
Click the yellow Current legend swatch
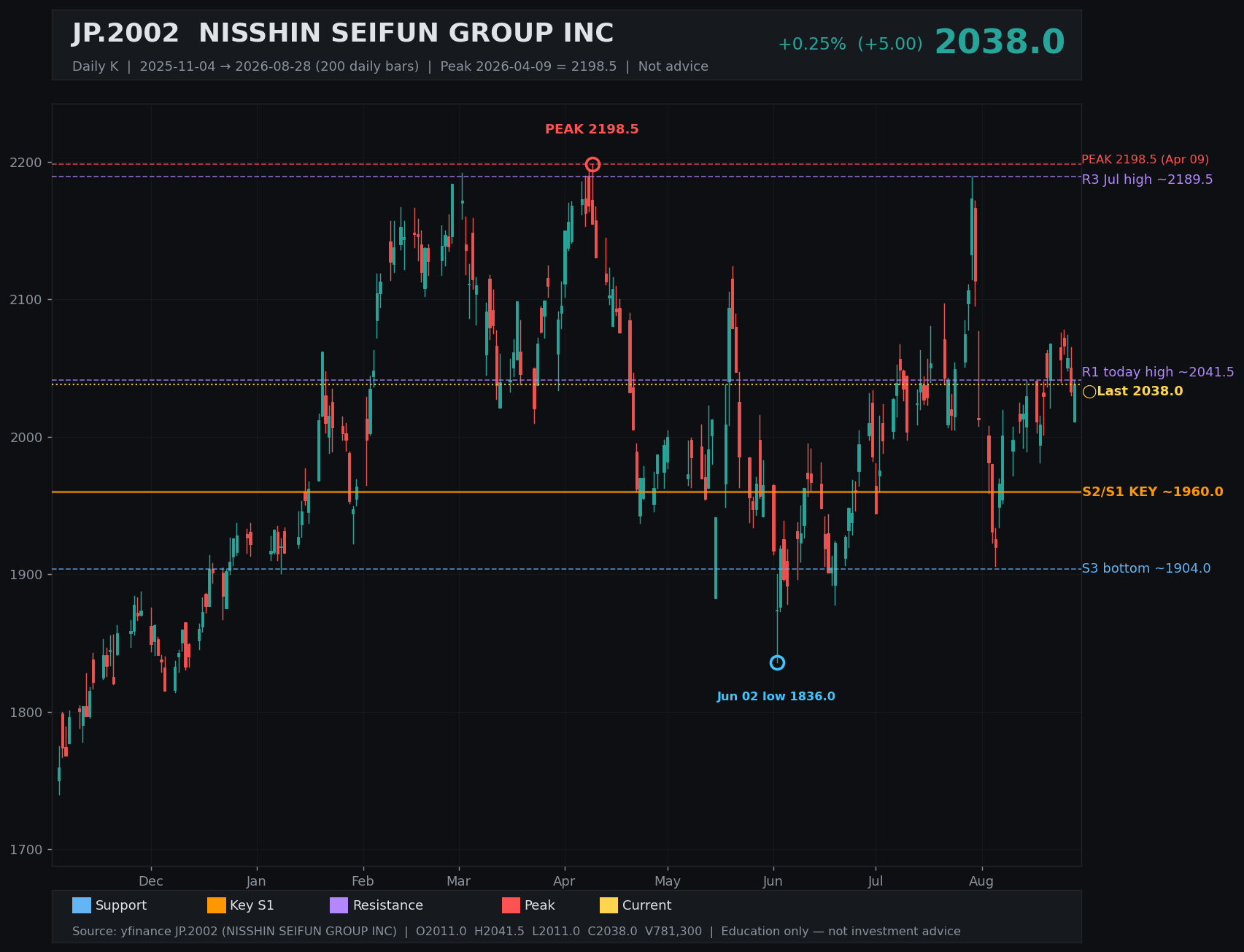click(x=609, y=905)
